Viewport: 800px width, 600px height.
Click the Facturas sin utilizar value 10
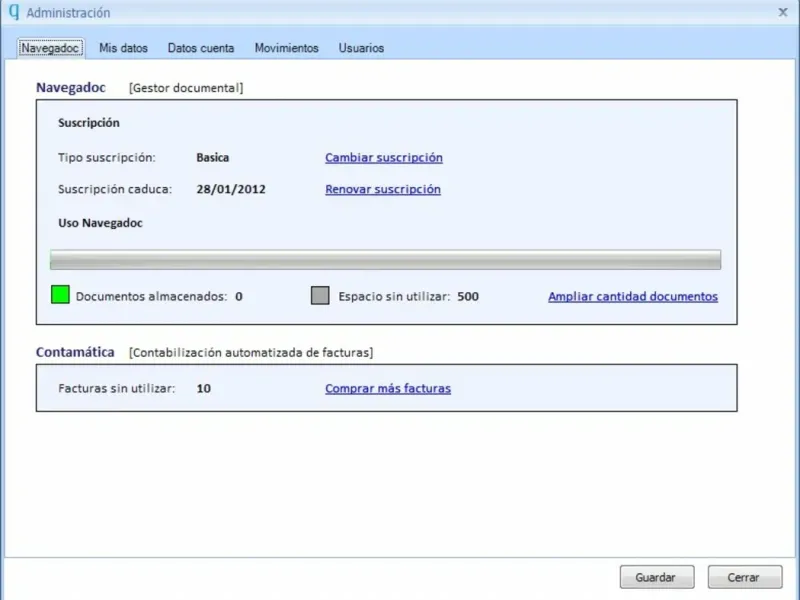coord(204,388)
